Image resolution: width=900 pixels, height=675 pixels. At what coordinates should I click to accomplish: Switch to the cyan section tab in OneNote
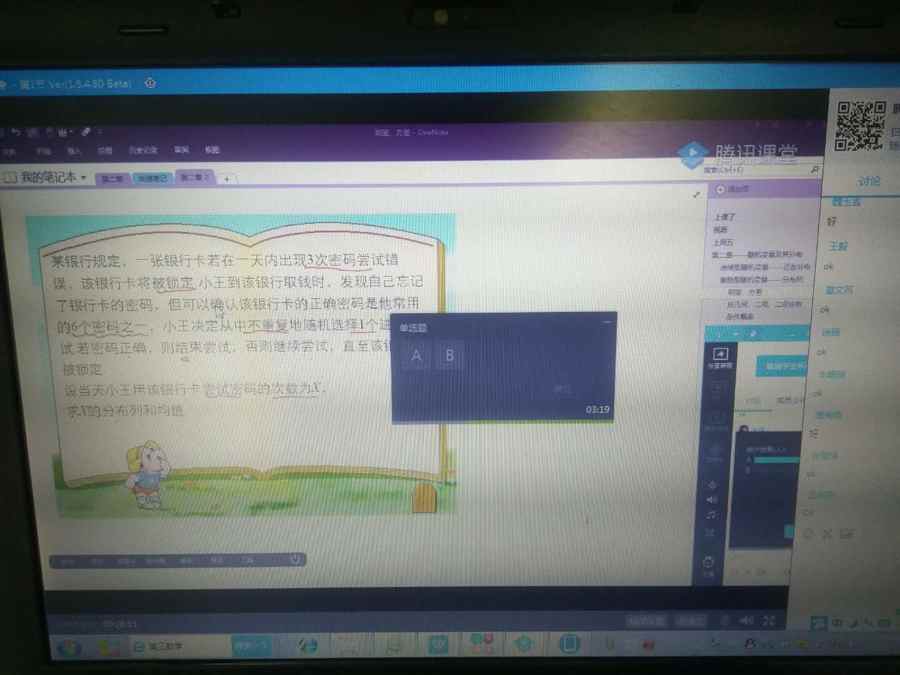point(152,179)
